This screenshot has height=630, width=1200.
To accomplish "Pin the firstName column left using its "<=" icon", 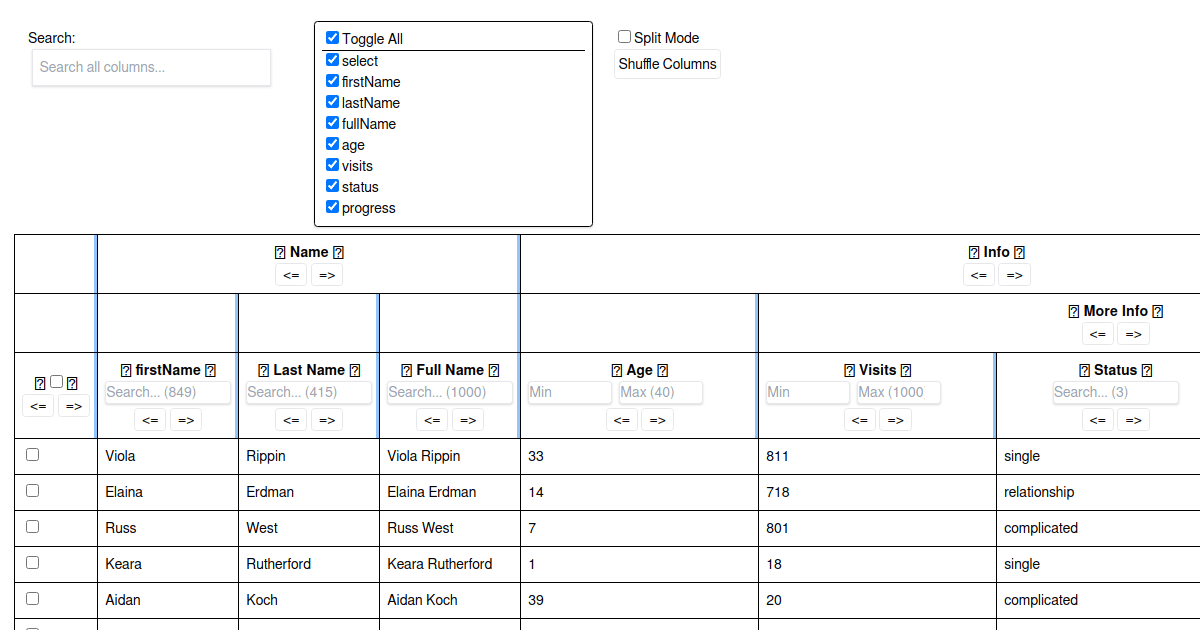I will pos(150,419).
